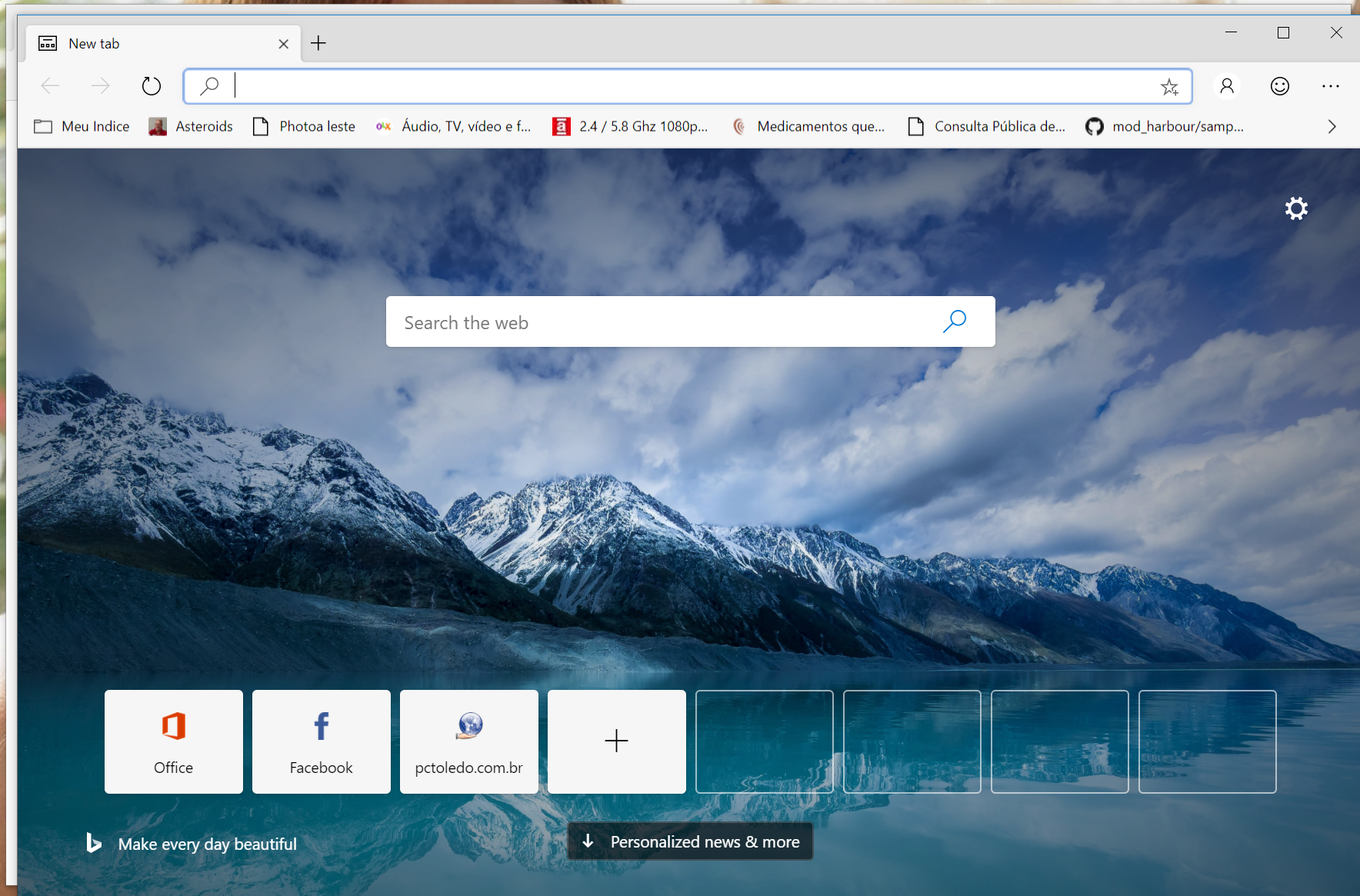Image resolution: width=1360 pixels, height=896 pixels.
Task: Add this page to favorites star
Action: tap(1169, 87)
